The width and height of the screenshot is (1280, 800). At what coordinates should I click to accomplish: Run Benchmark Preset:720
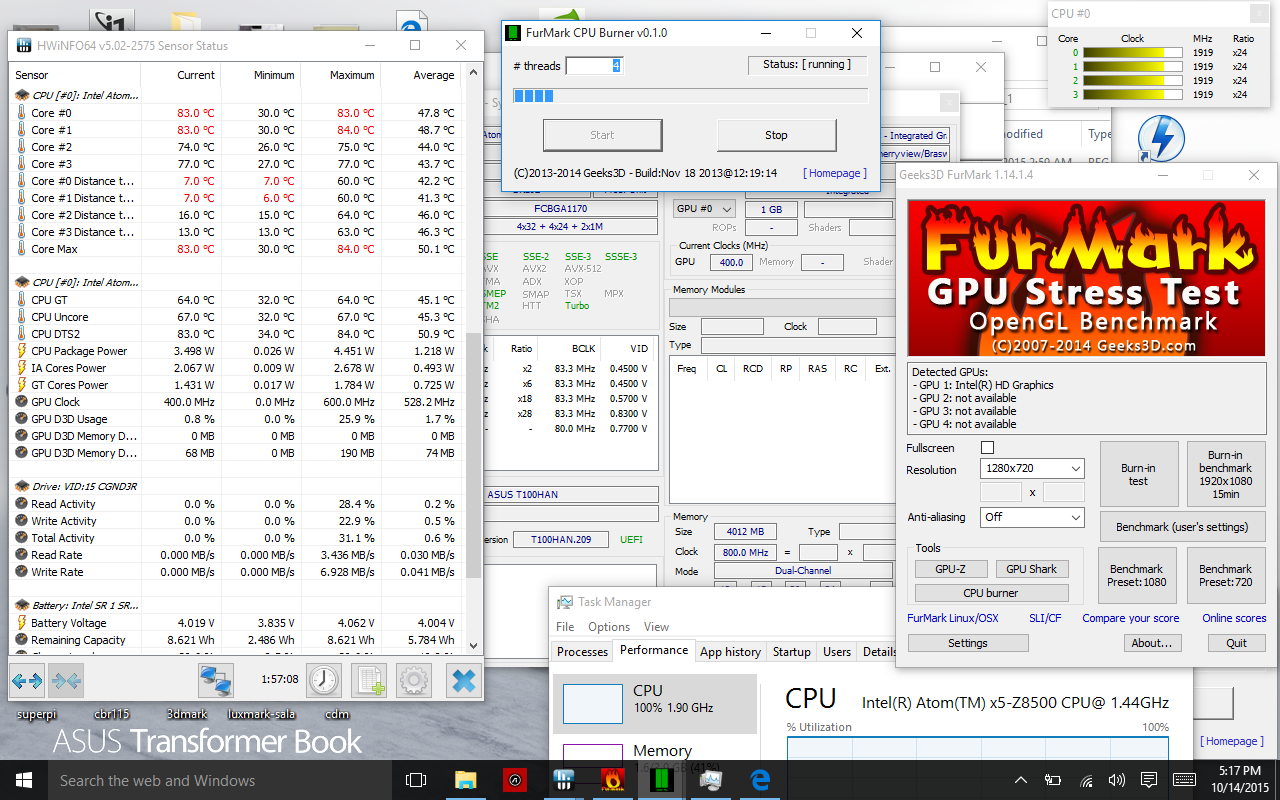[x=1225, y=575]
